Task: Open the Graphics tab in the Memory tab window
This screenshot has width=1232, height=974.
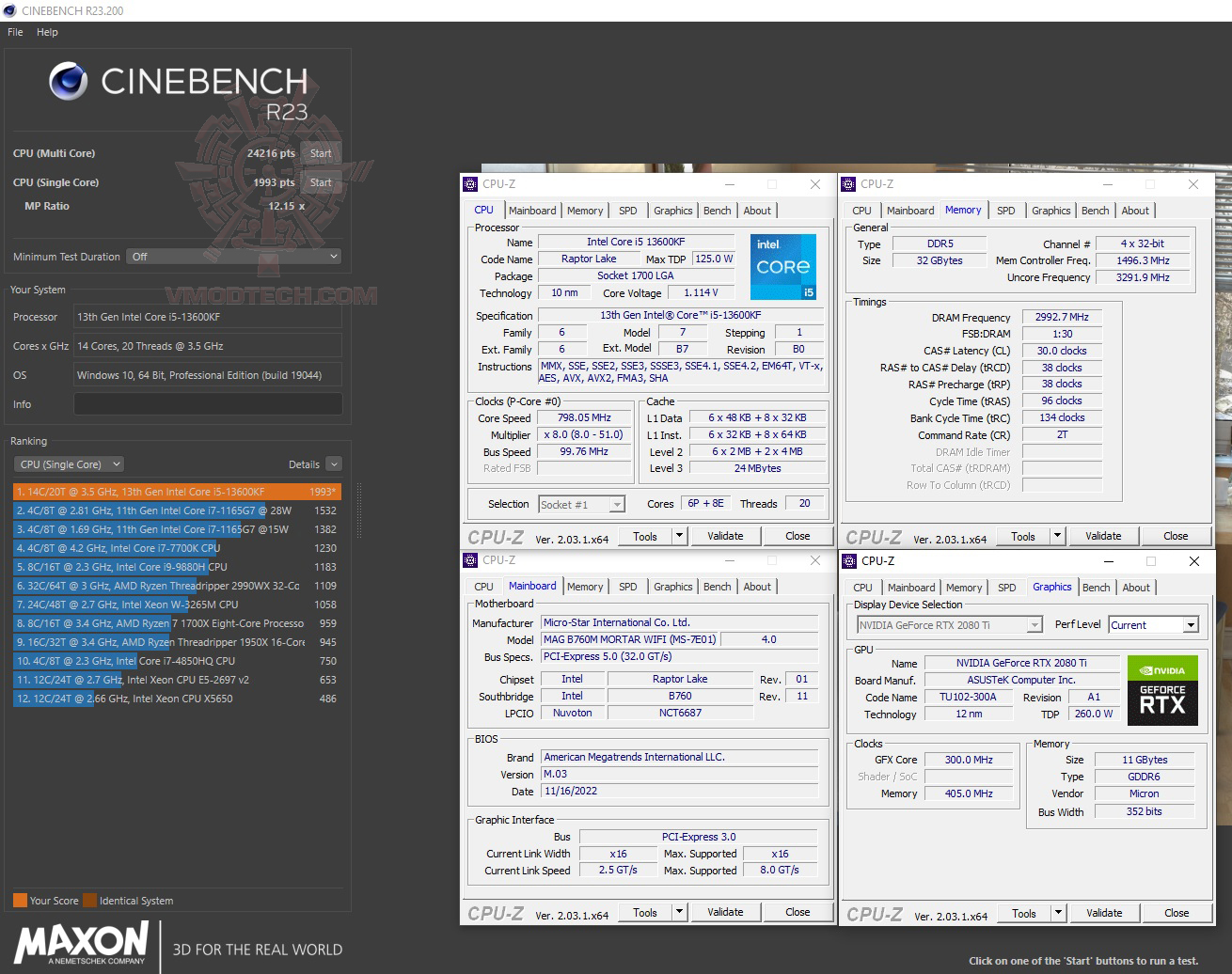Action: point(1051,211)
